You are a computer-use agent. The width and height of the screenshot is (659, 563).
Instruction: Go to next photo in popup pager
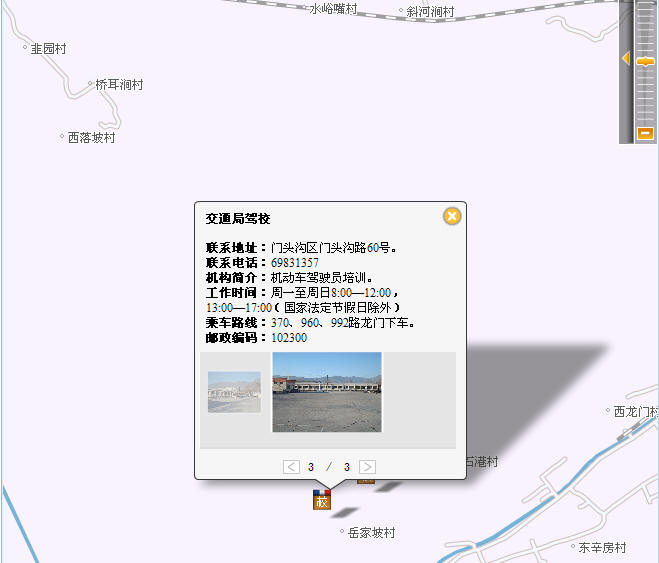pyautogui.click(x=367, y=467)
